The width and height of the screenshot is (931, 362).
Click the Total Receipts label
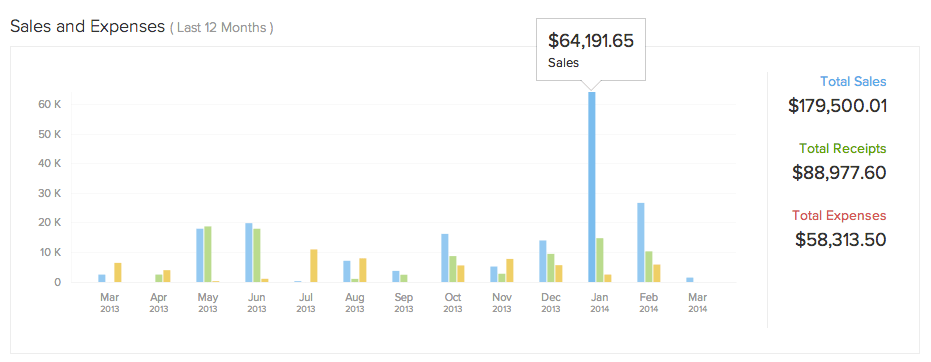pyautogui.click(x=843, y=148)
